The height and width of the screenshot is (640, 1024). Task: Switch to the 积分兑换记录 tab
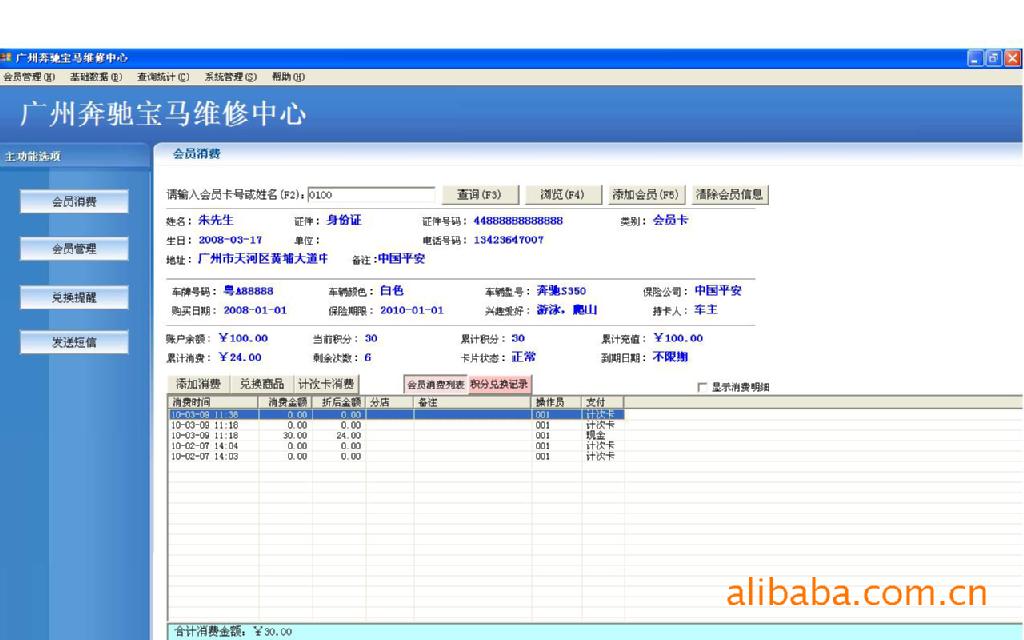click(x=499, y=385)
